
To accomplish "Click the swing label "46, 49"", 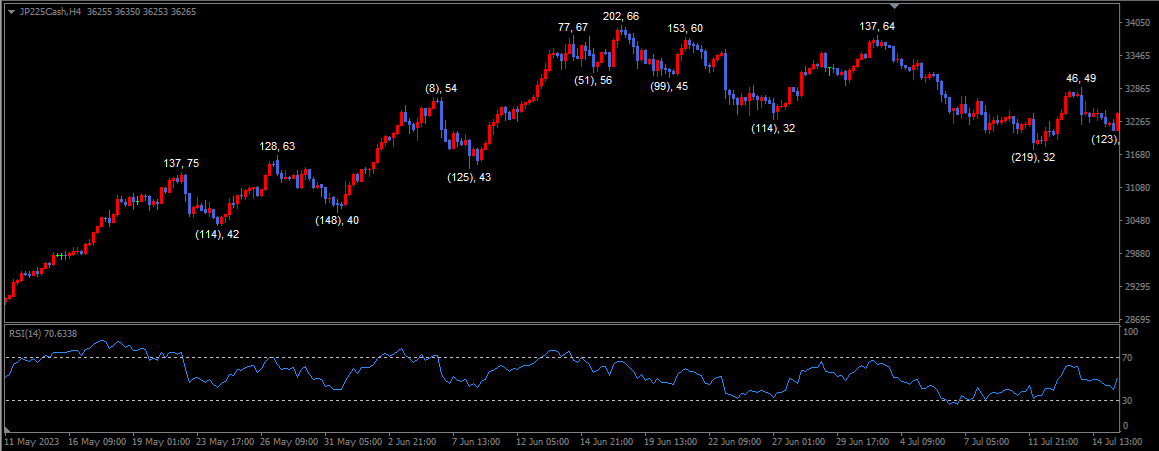I will pos(1081,78).
